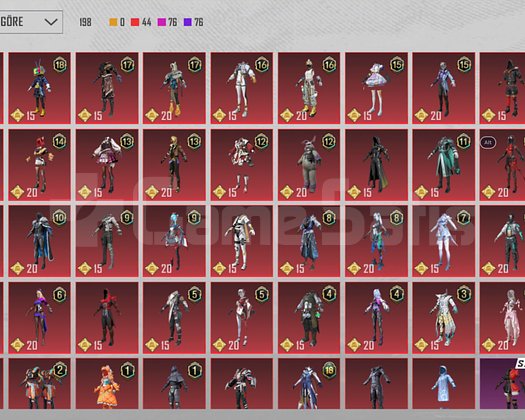
Task: Select the orange dress level 1 outfit
Action: point(107,384)
